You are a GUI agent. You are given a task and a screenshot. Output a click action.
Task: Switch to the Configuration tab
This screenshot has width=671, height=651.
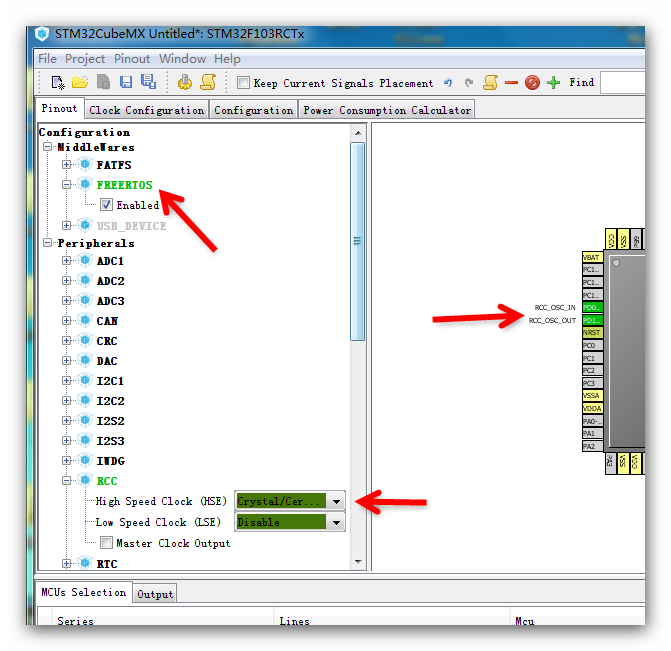[x=253, y=110]
